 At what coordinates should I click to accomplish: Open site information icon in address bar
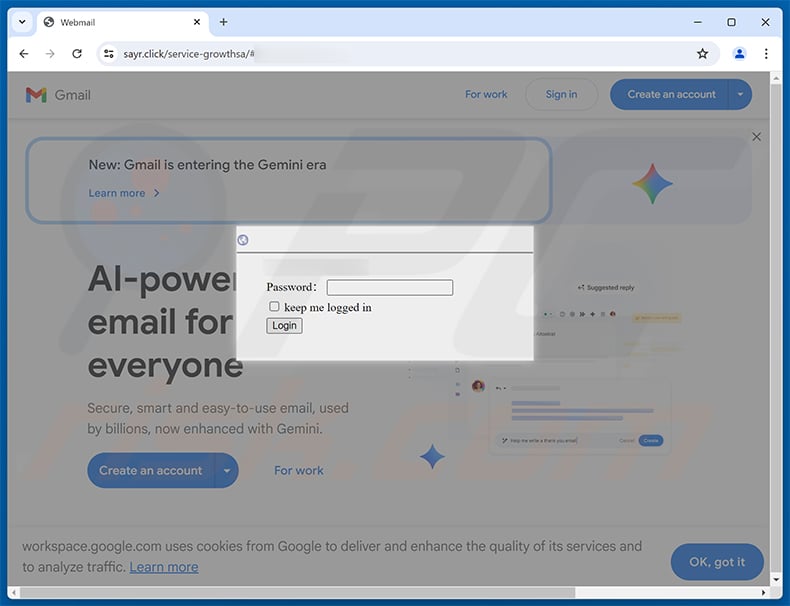point(108,53)
